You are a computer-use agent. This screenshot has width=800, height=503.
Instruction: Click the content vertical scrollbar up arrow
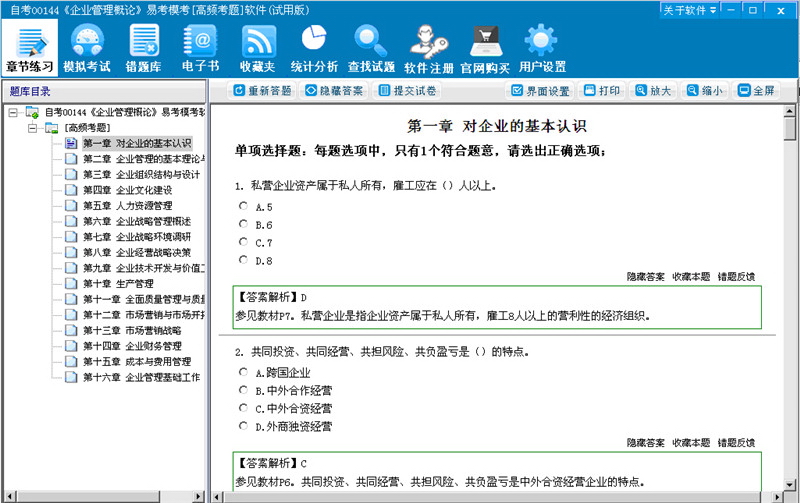coord(790,111)
